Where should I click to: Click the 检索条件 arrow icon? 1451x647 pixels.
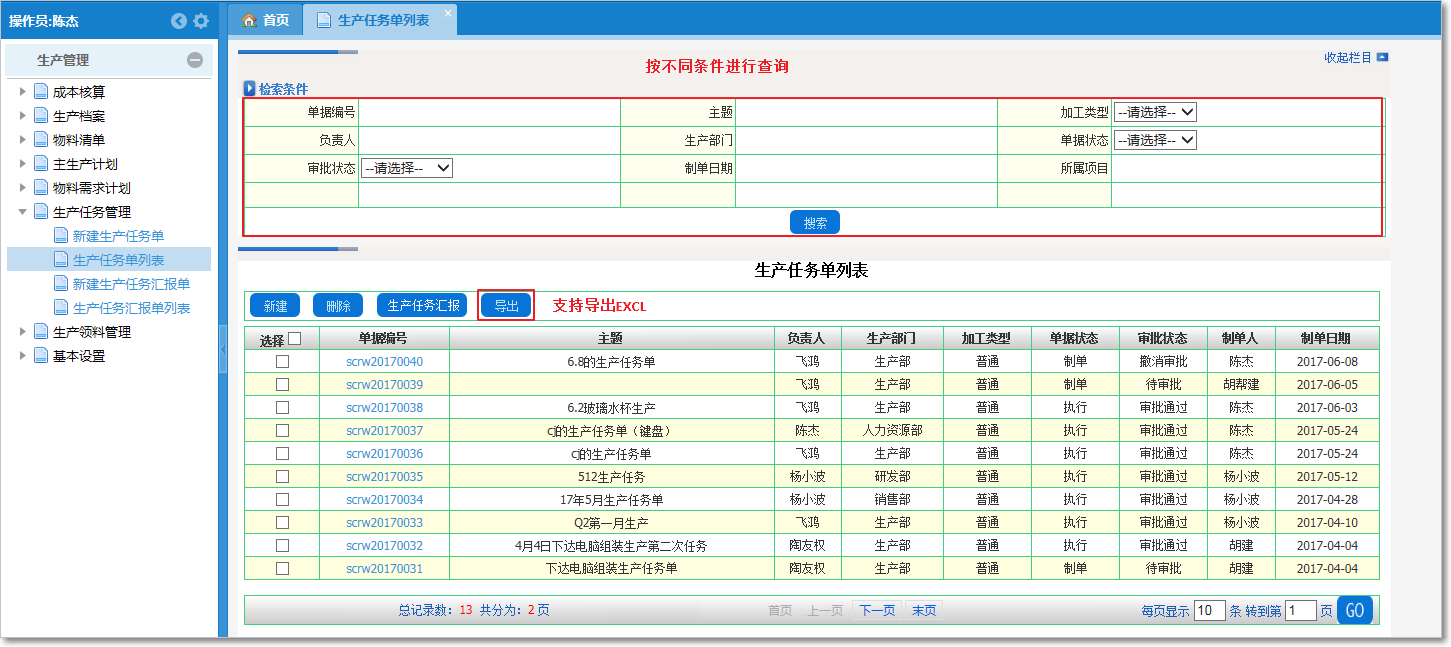(250, 89)
